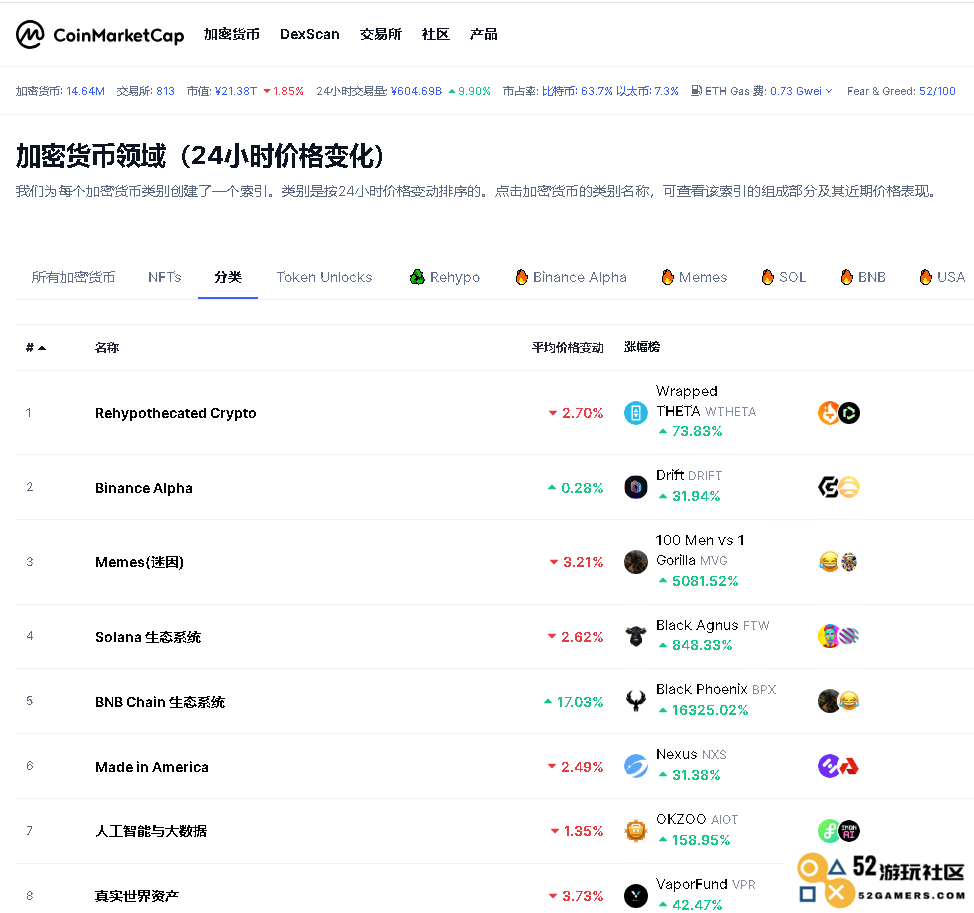Click the VaporFund VPR coin icon
Image resolution: width=974 pixels, height=913 pixels.
[x=635, y=896]
